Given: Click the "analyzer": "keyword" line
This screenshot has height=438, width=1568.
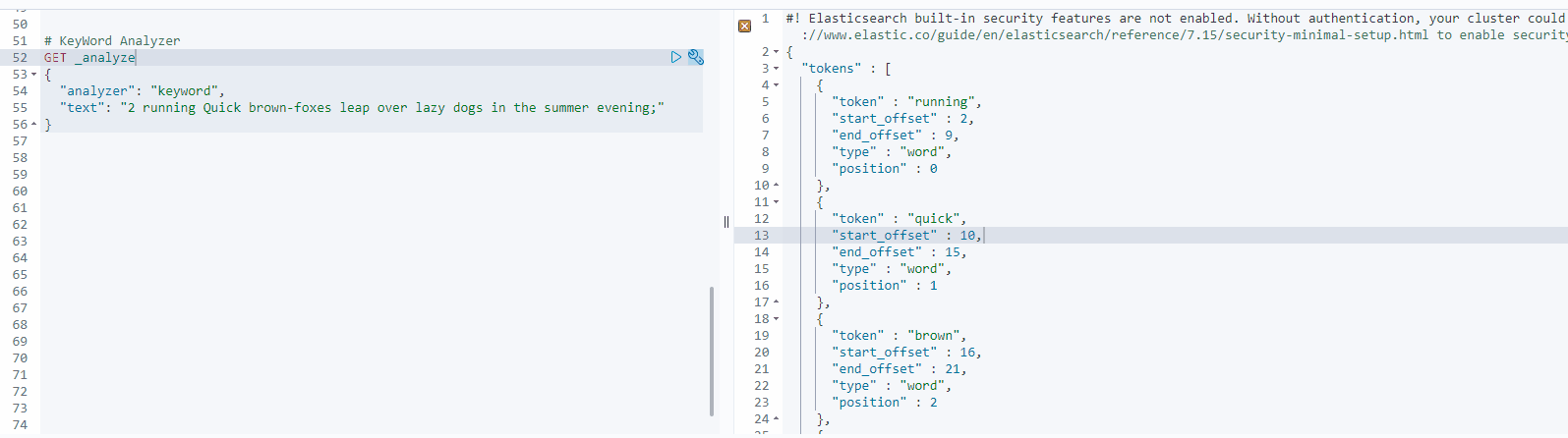Looking at the screenshot, I should coord(143,91).
